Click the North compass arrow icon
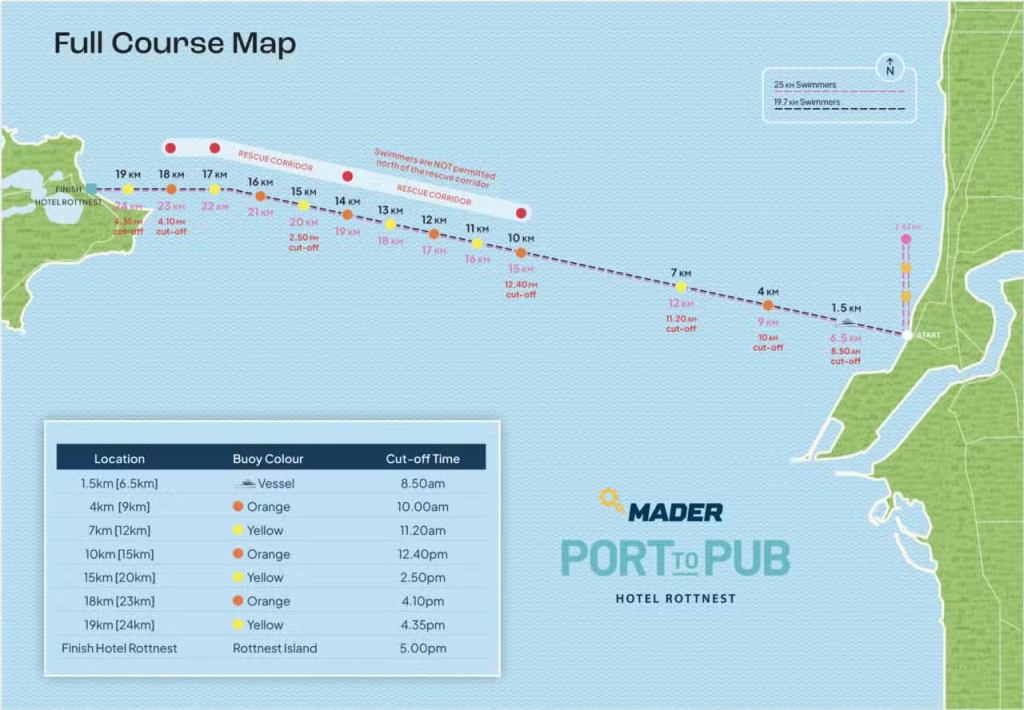This screenshot has height=710, width=1024. [889, 68]
